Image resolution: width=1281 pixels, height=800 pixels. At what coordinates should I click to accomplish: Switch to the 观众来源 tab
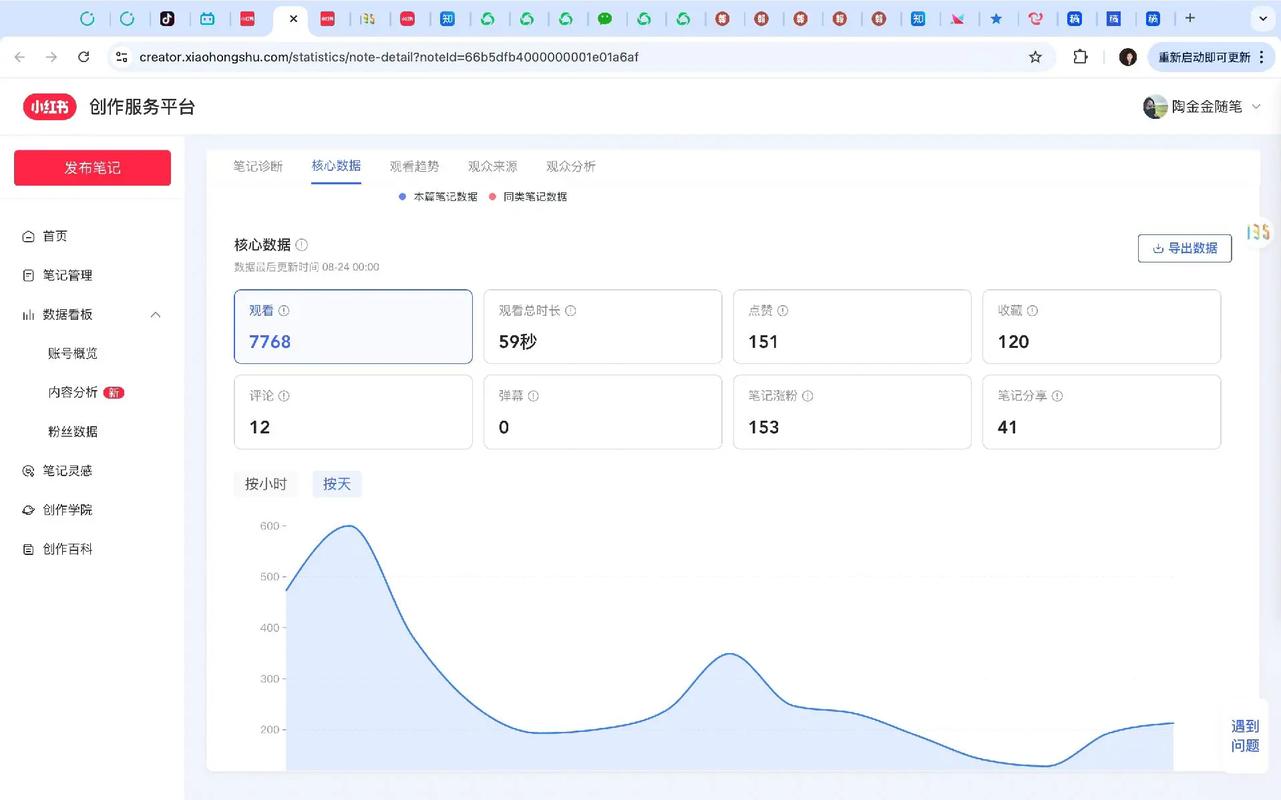[x=492, y=165]
